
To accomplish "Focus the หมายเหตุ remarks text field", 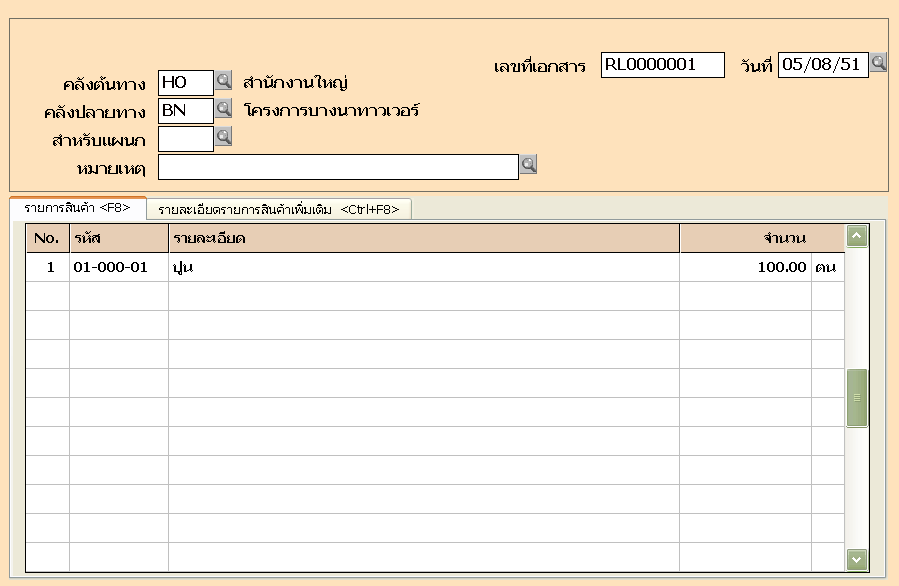I will coord(338,166).
